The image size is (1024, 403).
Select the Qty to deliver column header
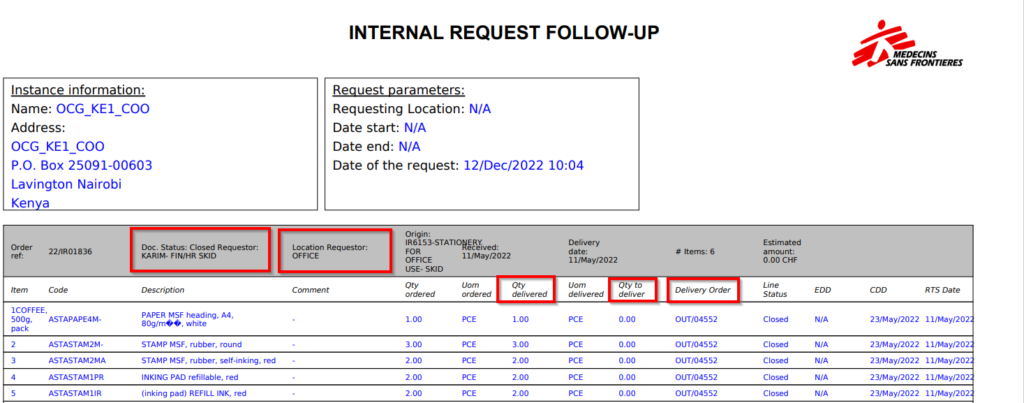click(x=632, y=290)
